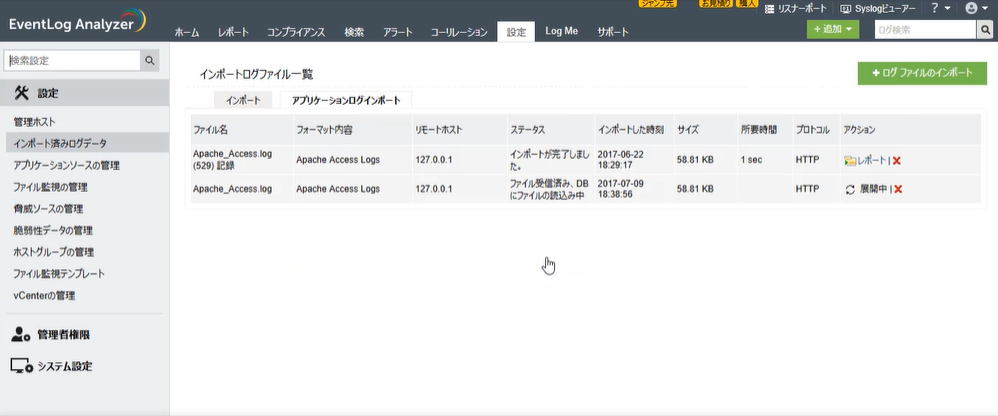Click the yellow お見積り label
The image size is (998, 416).
tap(716, 3)
